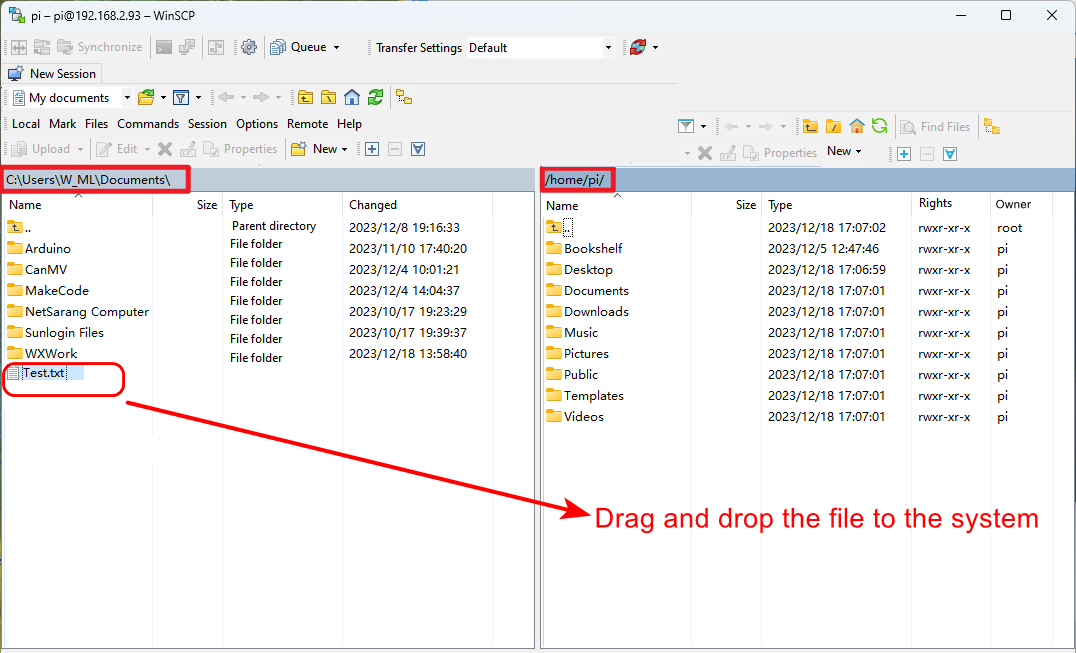Click the local panel delete X icon
This screenshot has width=1076, height=653.
tap(165, 149)
